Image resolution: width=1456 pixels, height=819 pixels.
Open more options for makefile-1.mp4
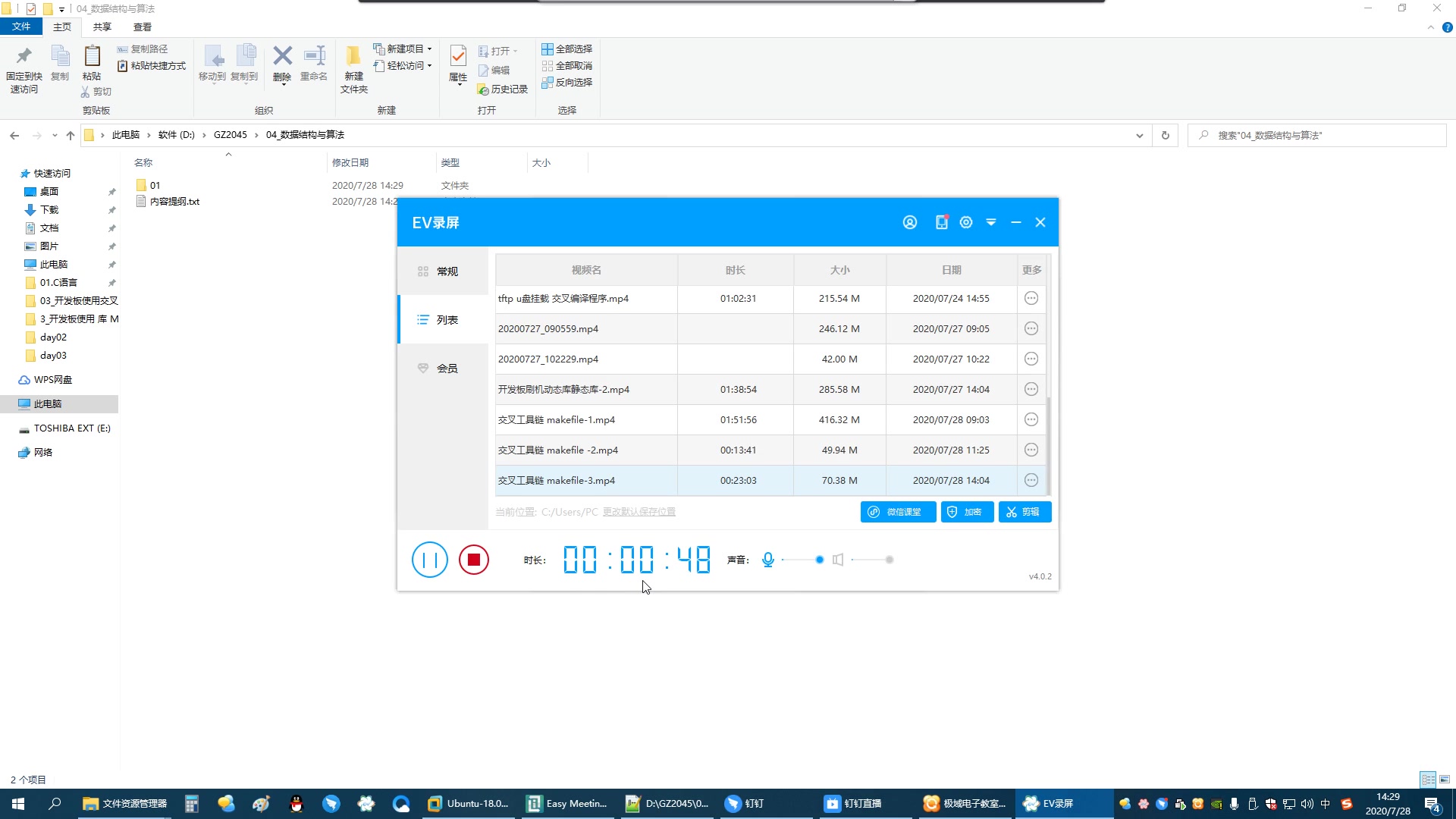1031,420
